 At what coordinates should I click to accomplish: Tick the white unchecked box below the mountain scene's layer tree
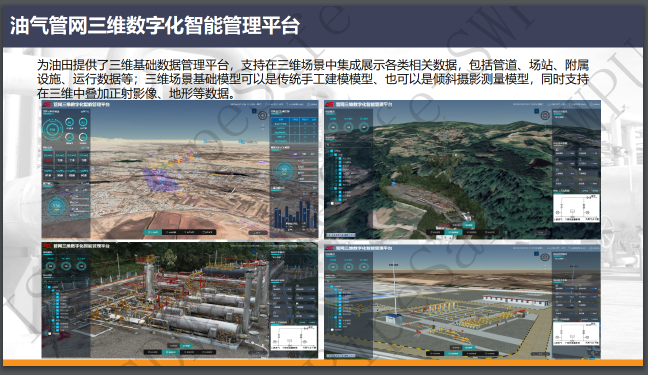point(332,203)
